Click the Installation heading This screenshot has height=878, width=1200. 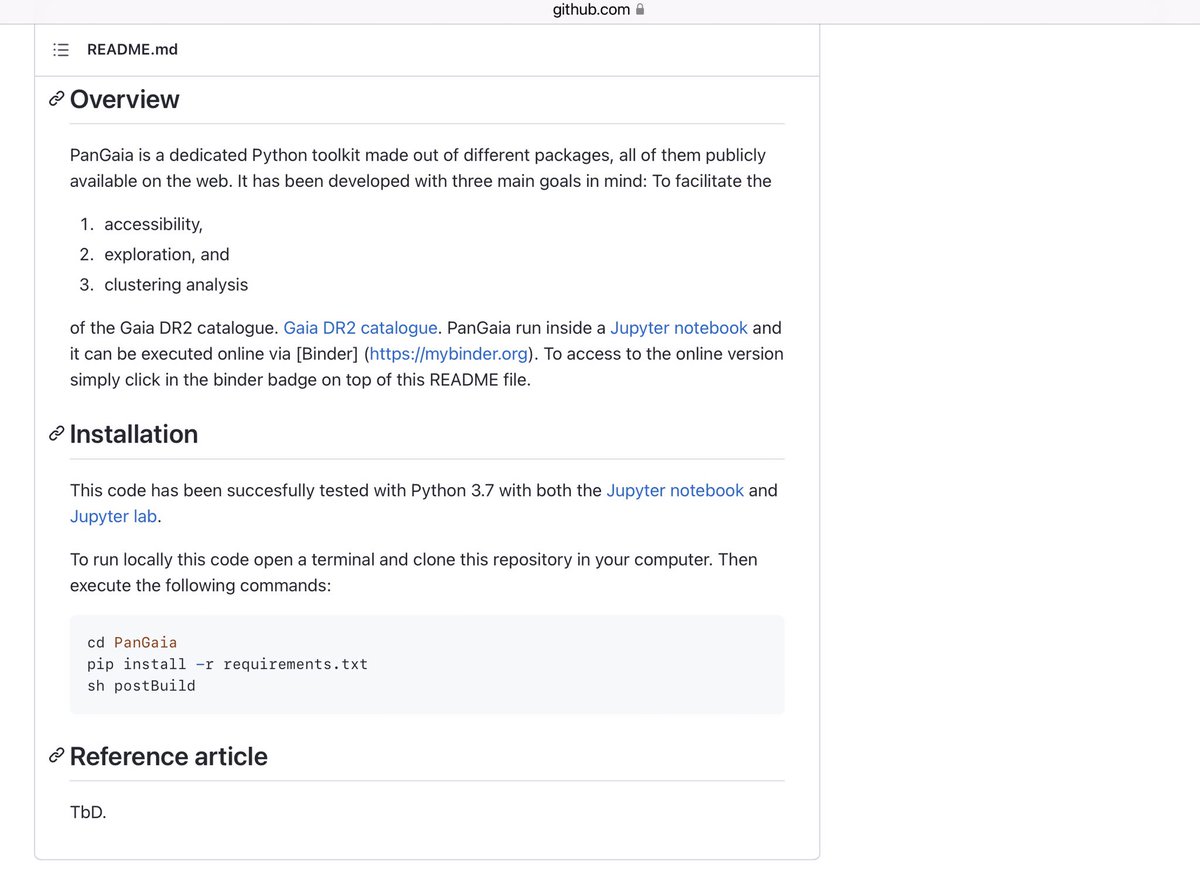(x=134, y=434)
